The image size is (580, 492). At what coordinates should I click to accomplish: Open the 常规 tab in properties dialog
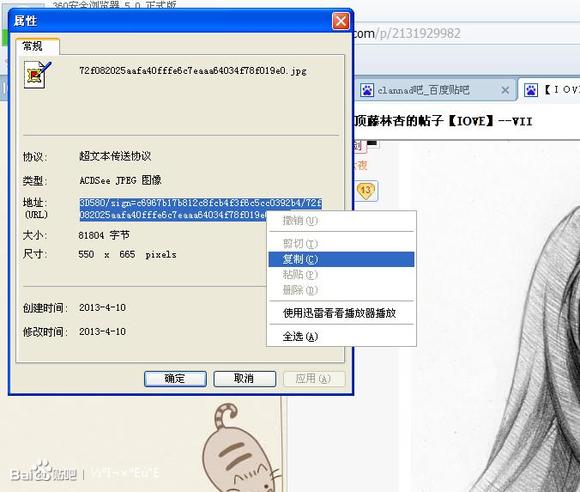coord(37,47)
